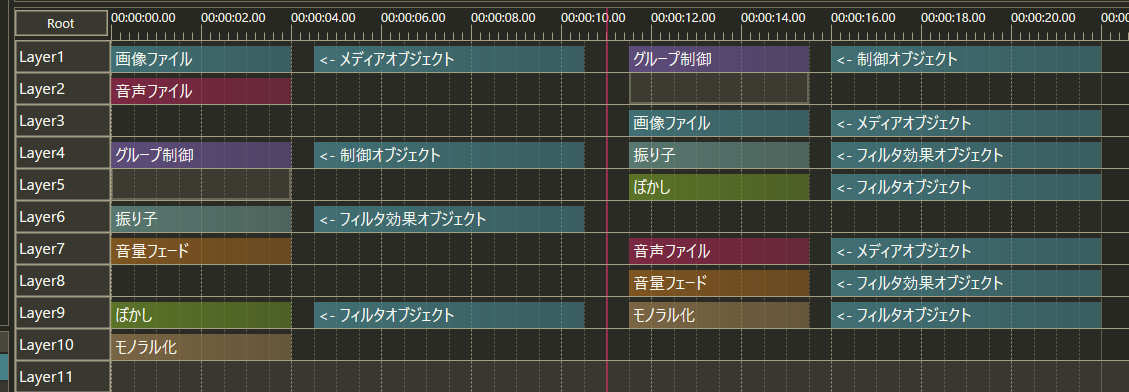This screenshot has width=1129, height=392.
Task: Jump to 00:00:20.00 on the ruler
Action: [x=1043, y=17]
